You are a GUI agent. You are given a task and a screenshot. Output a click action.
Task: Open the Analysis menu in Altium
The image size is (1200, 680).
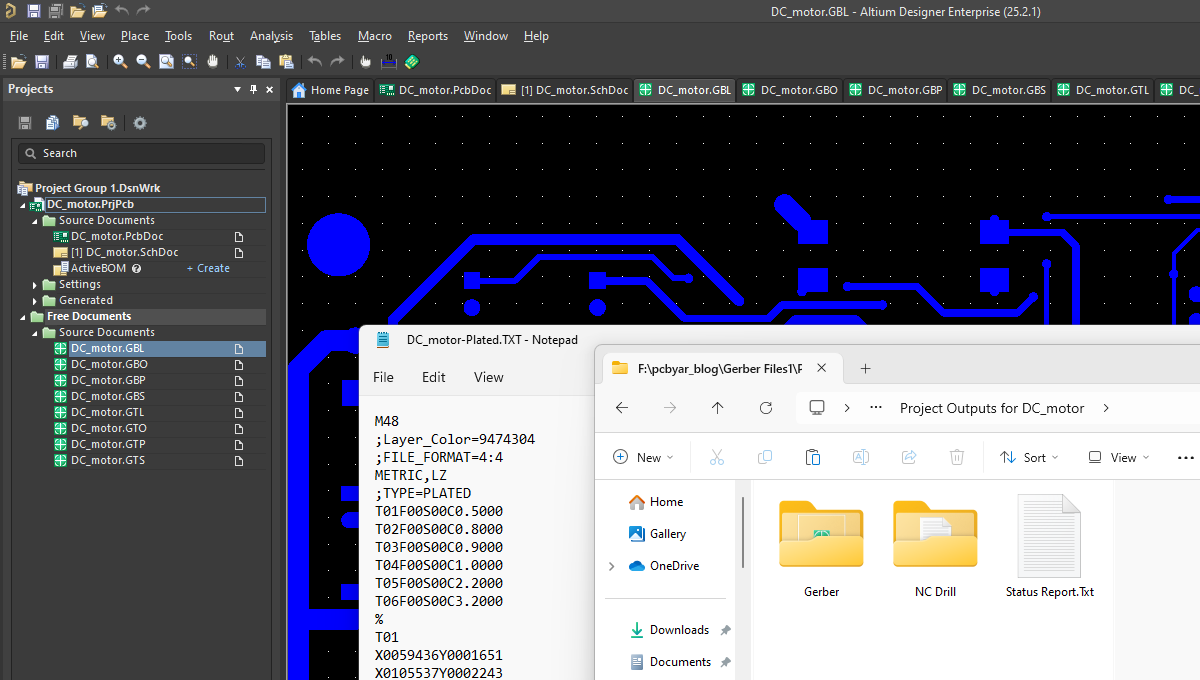click(x=272, y=36)
